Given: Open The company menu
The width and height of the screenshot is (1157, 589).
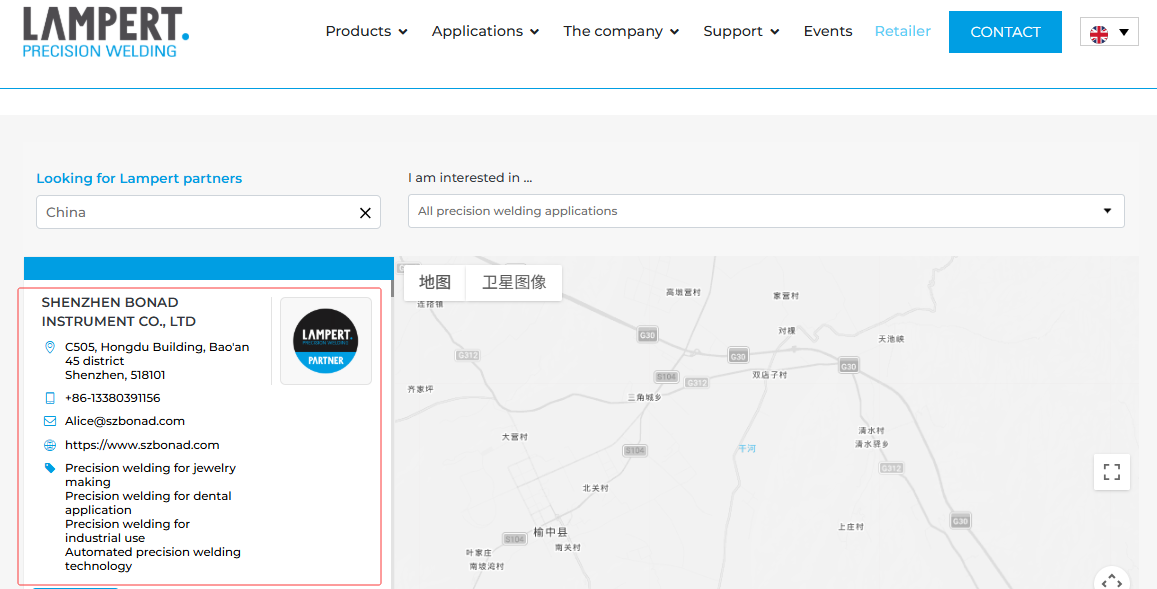Looking at the screenshot, I should [x=621, y=31].
